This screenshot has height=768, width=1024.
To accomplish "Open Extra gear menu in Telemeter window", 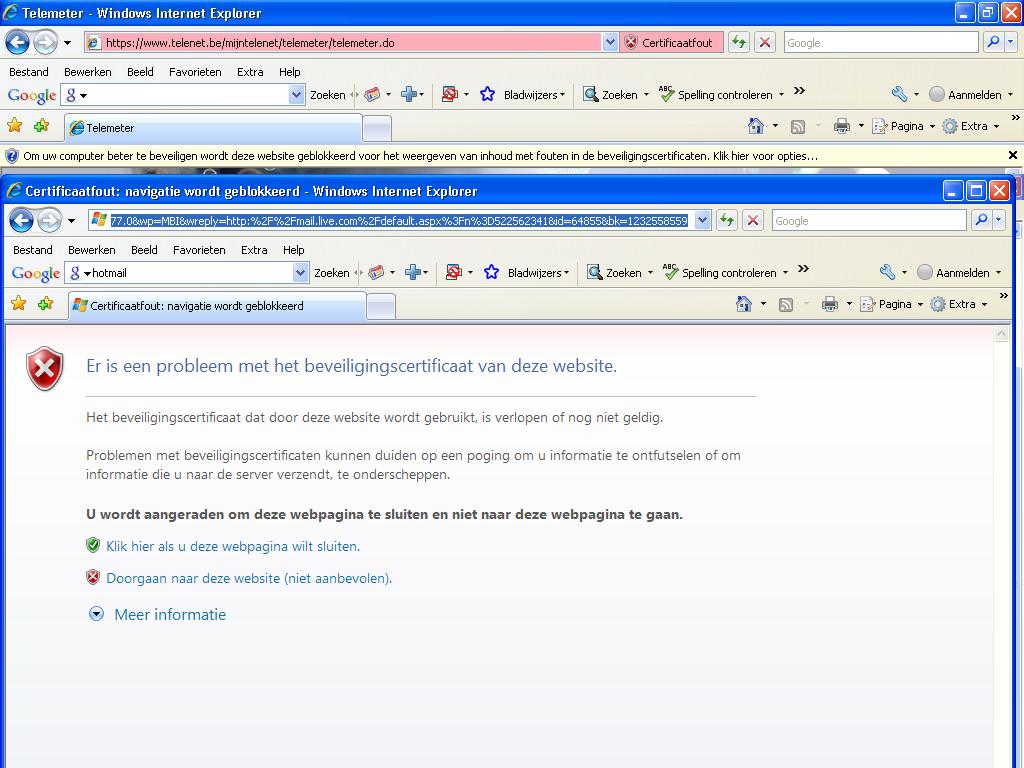I will coord(969,126).
